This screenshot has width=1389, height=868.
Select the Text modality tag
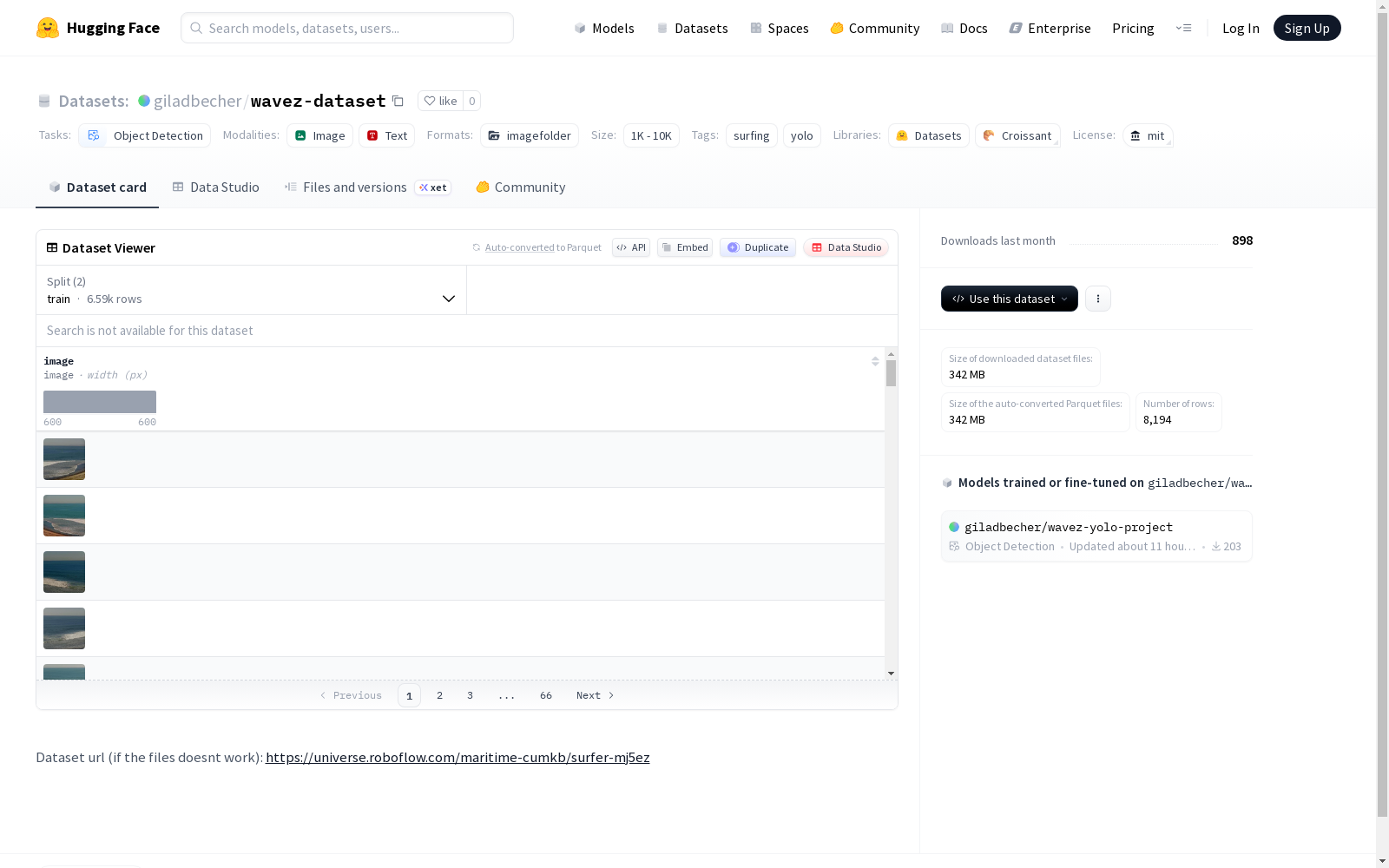387,135
